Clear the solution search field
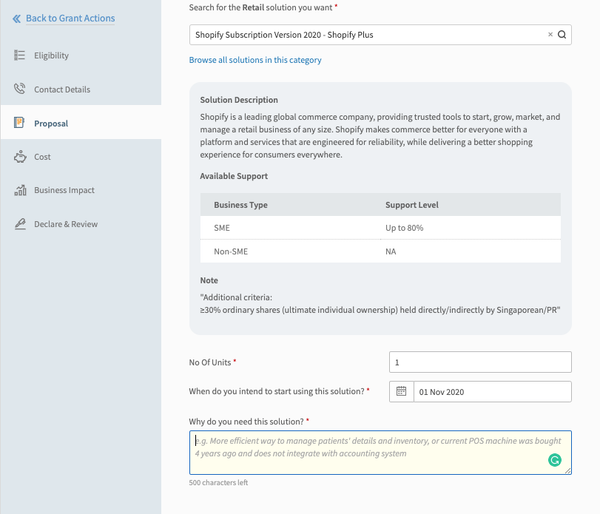600x514 pixels. tap(550, 34)
